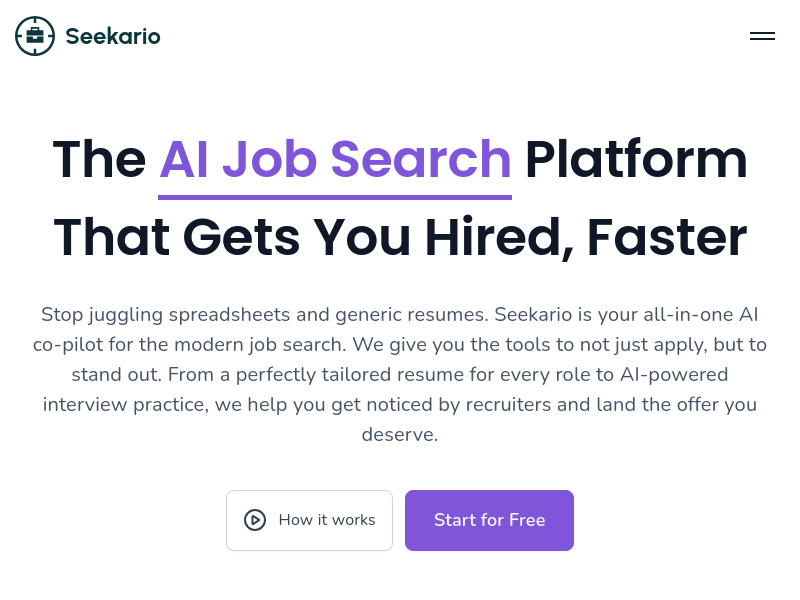Click the final word "deserve." in the paragraph
The image size is (800, 600).
(x=400, y=435)
